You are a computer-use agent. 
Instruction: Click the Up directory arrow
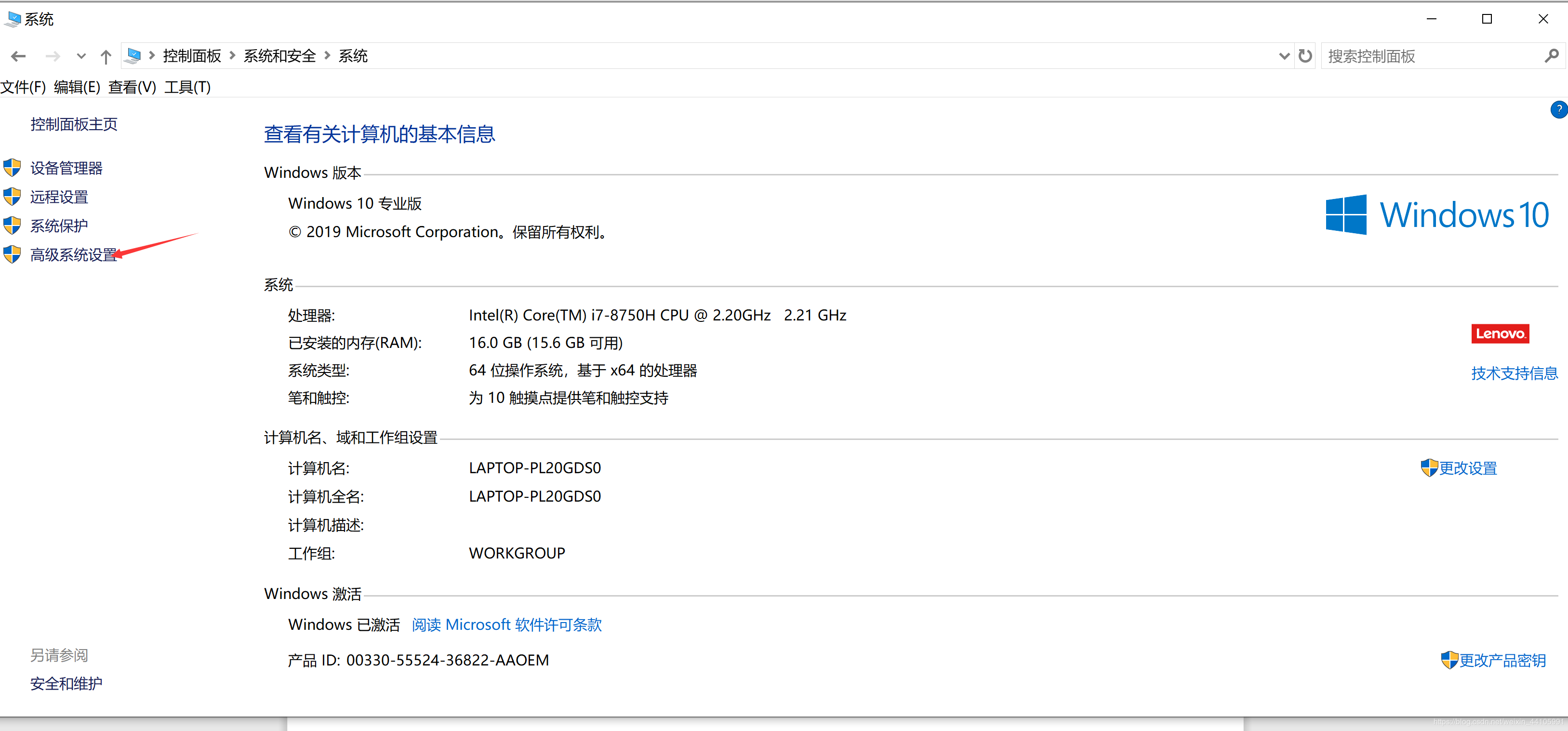(x=106, y=56)
